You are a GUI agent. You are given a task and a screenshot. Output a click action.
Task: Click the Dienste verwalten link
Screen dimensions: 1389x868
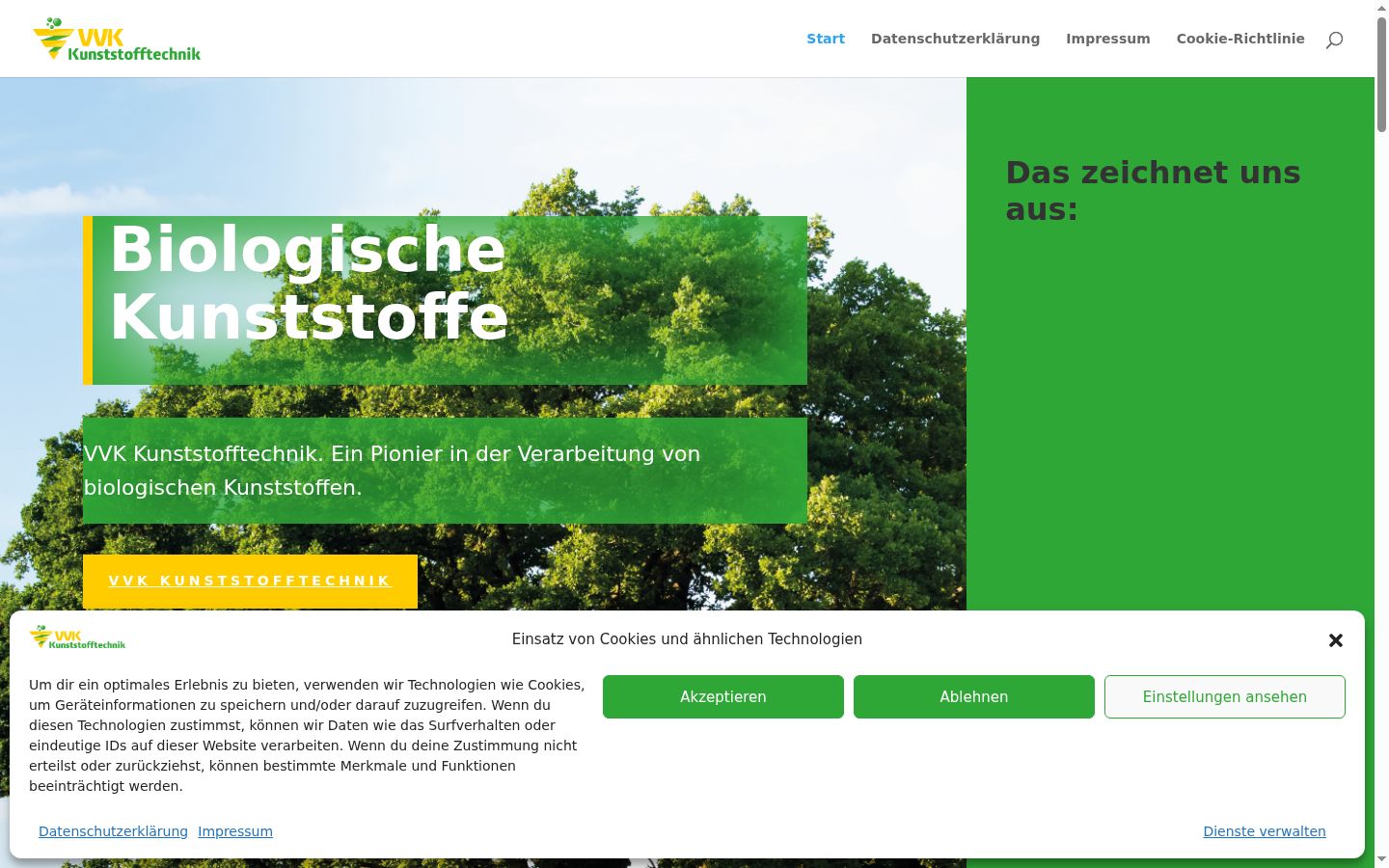tap(1265, 831)
